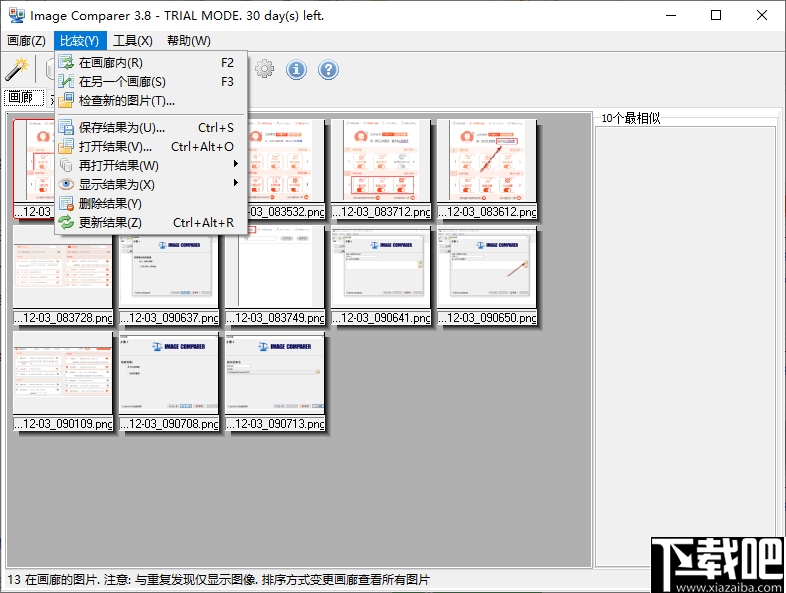
Task: Close the Image Comparer window
Action: 761,16
